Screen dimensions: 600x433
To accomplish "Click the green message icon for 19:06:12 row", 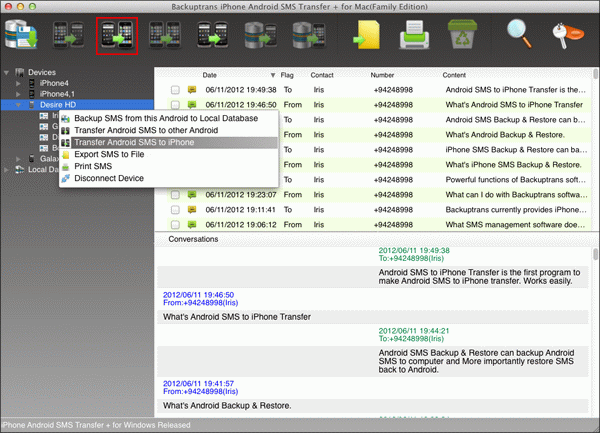I will coord(192,225).
